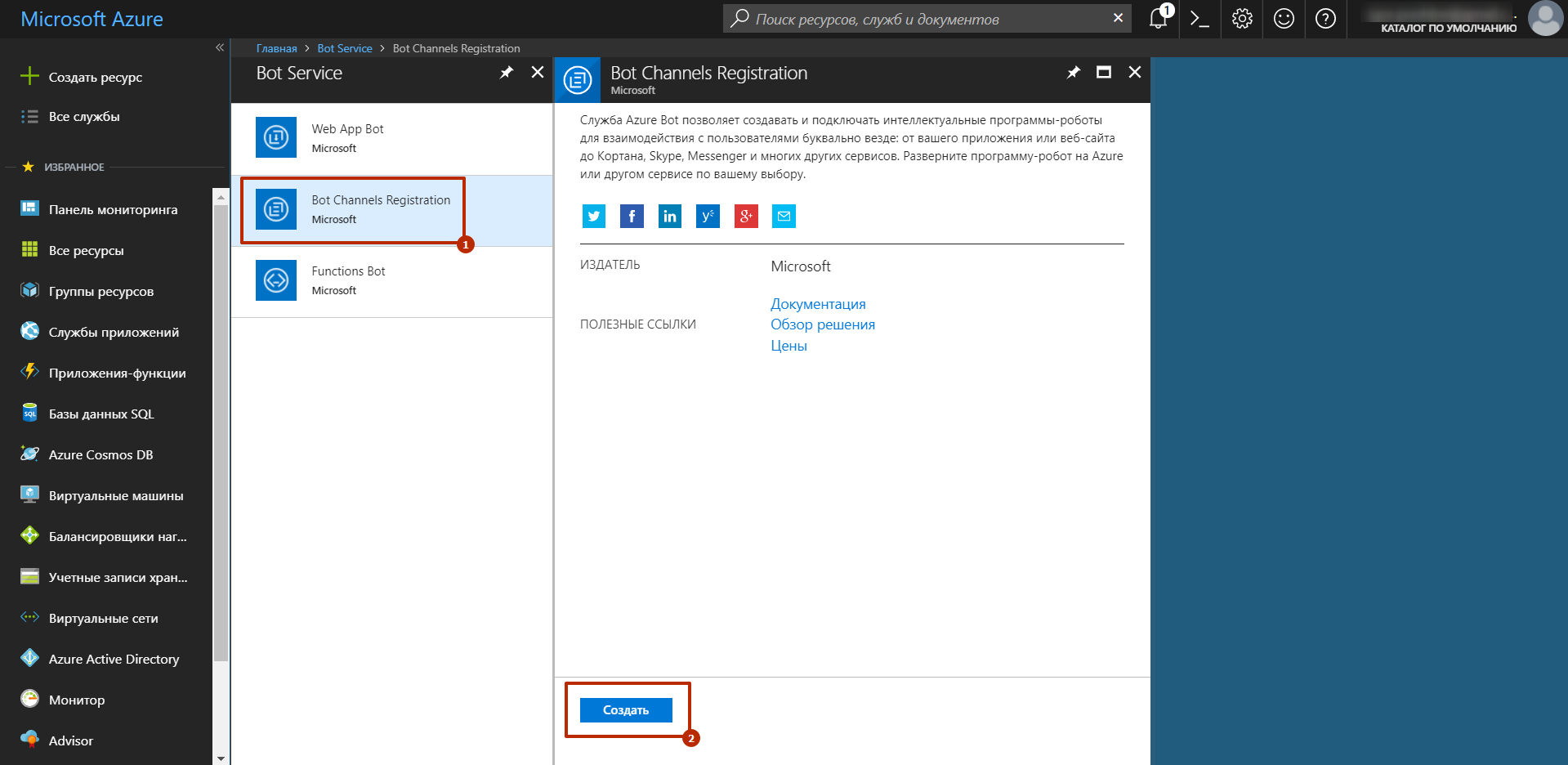Open the Цены link

click(x=788, y=346)
